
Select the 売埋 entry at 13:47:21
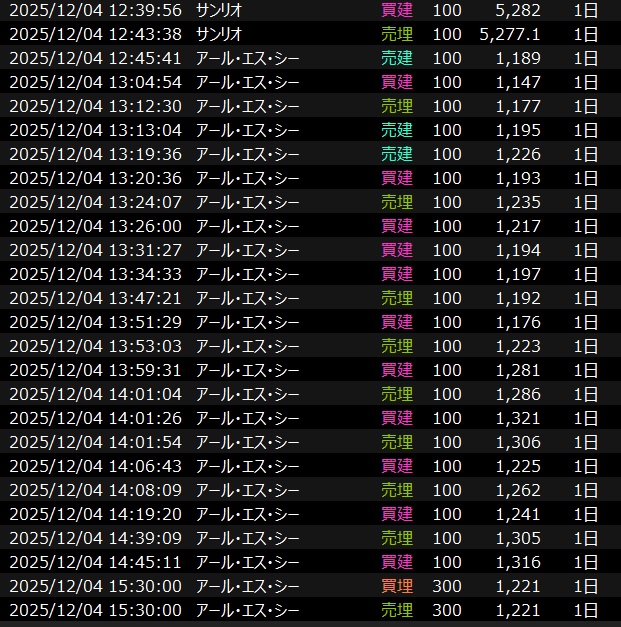point(397,298)
